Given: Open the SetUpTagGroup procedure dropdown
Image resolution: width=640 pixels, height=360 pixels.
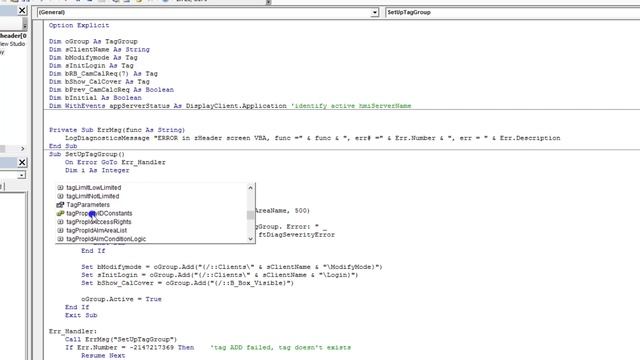Looking at the screenshot, I should pyautogui.click(x=512, y=12).
